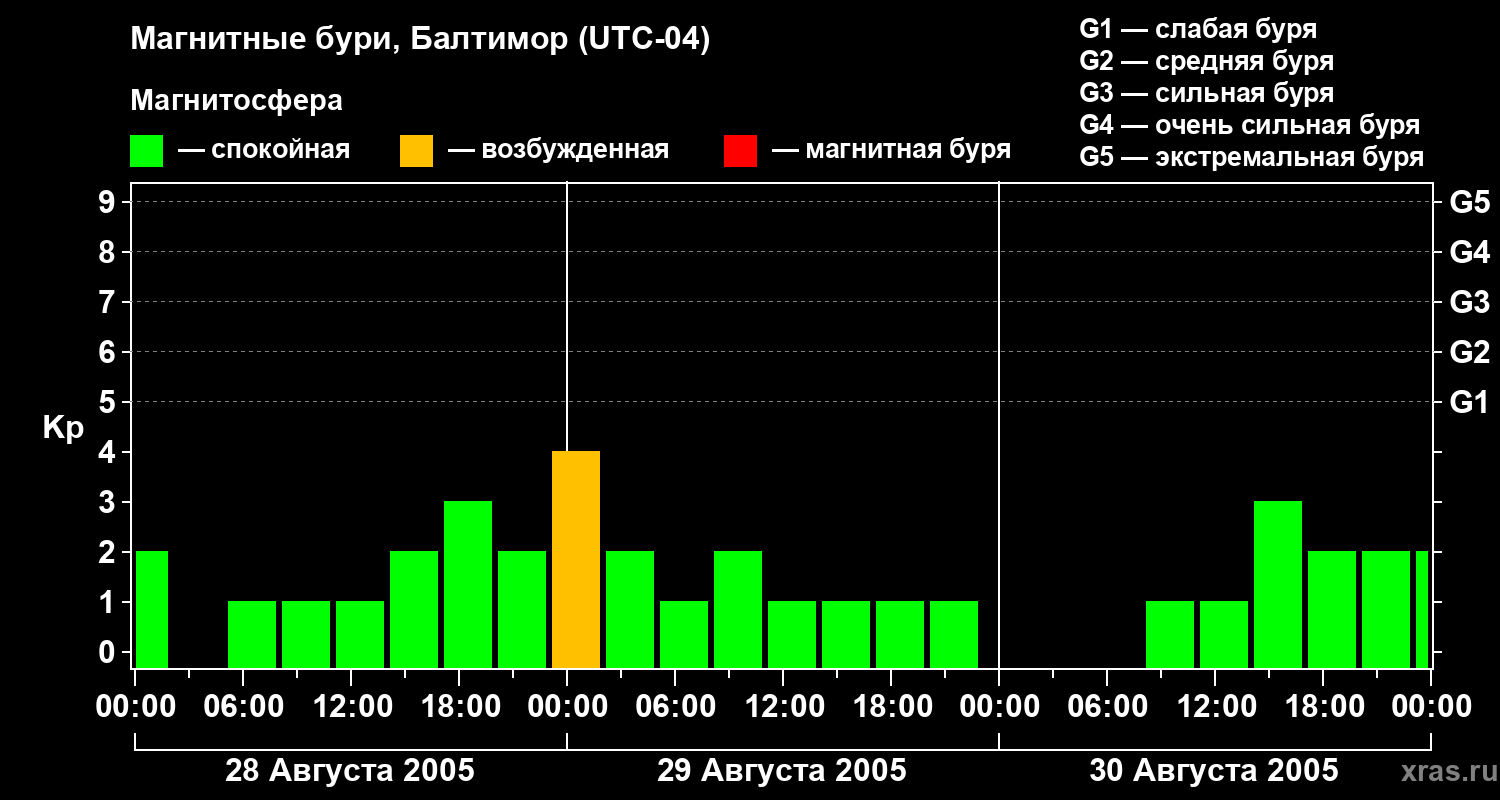Click the '29 Августа 2005' date label

click(x=782, y=771)
